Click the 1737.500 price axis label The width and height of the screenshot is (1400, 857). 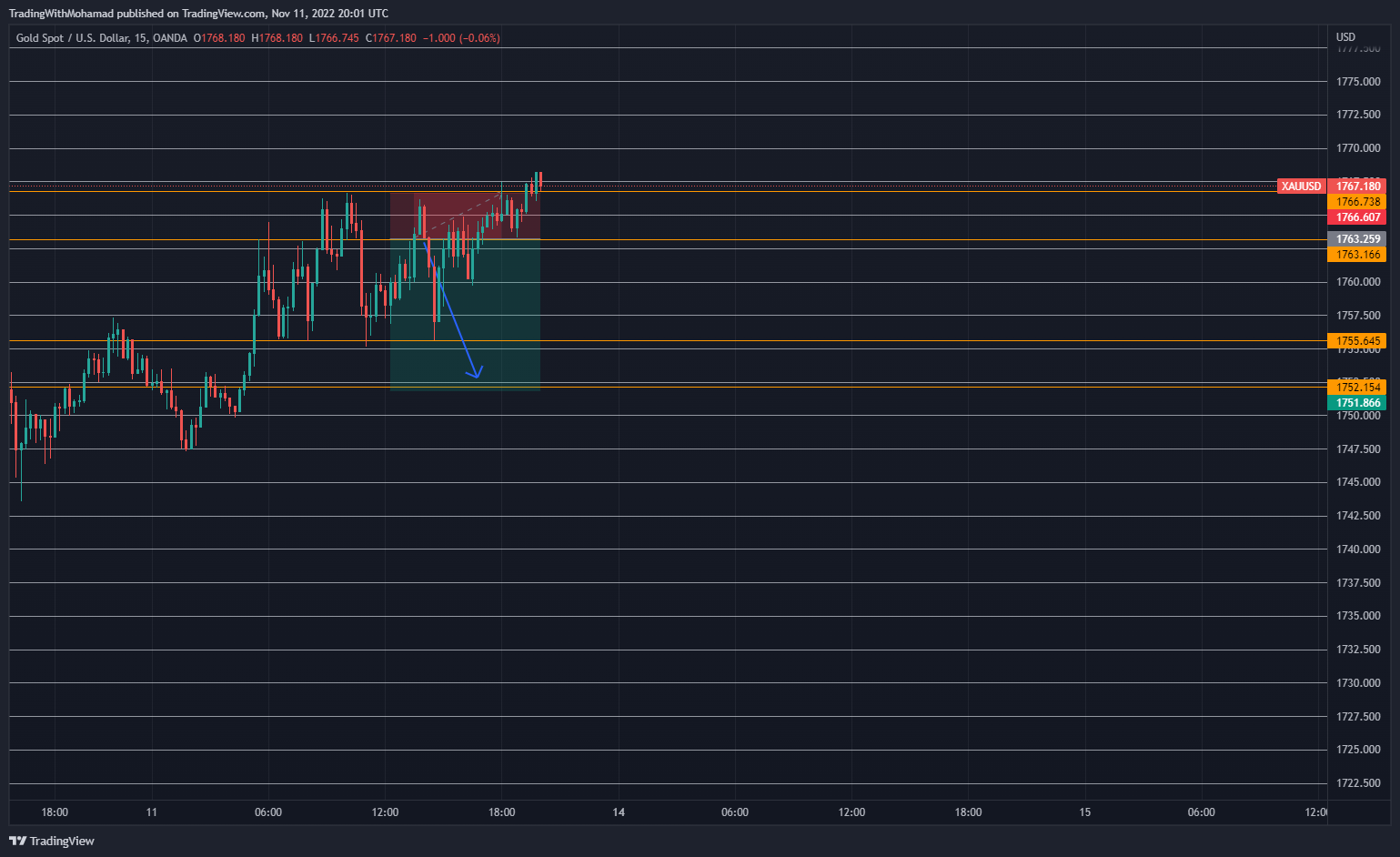coord(1358,583)
